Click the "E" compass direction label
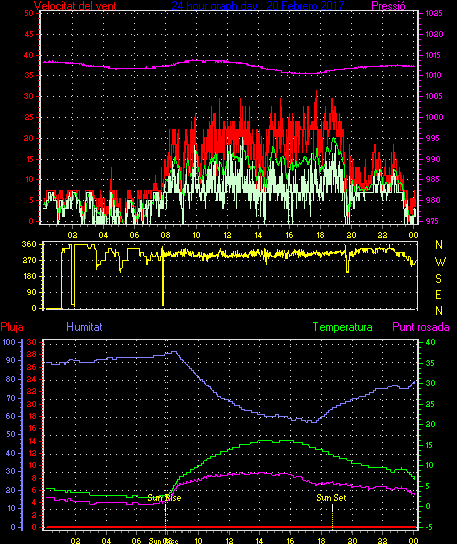 click(438, 295)
